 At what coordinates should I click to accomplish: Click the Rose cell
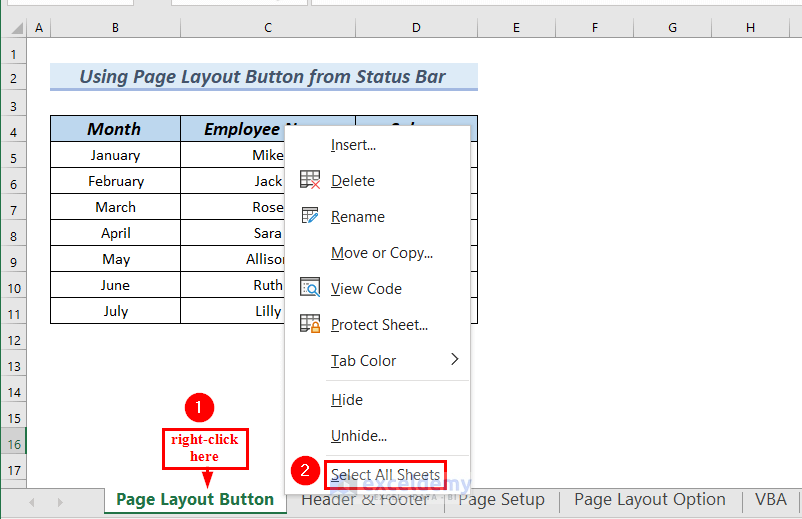point(233,207)
